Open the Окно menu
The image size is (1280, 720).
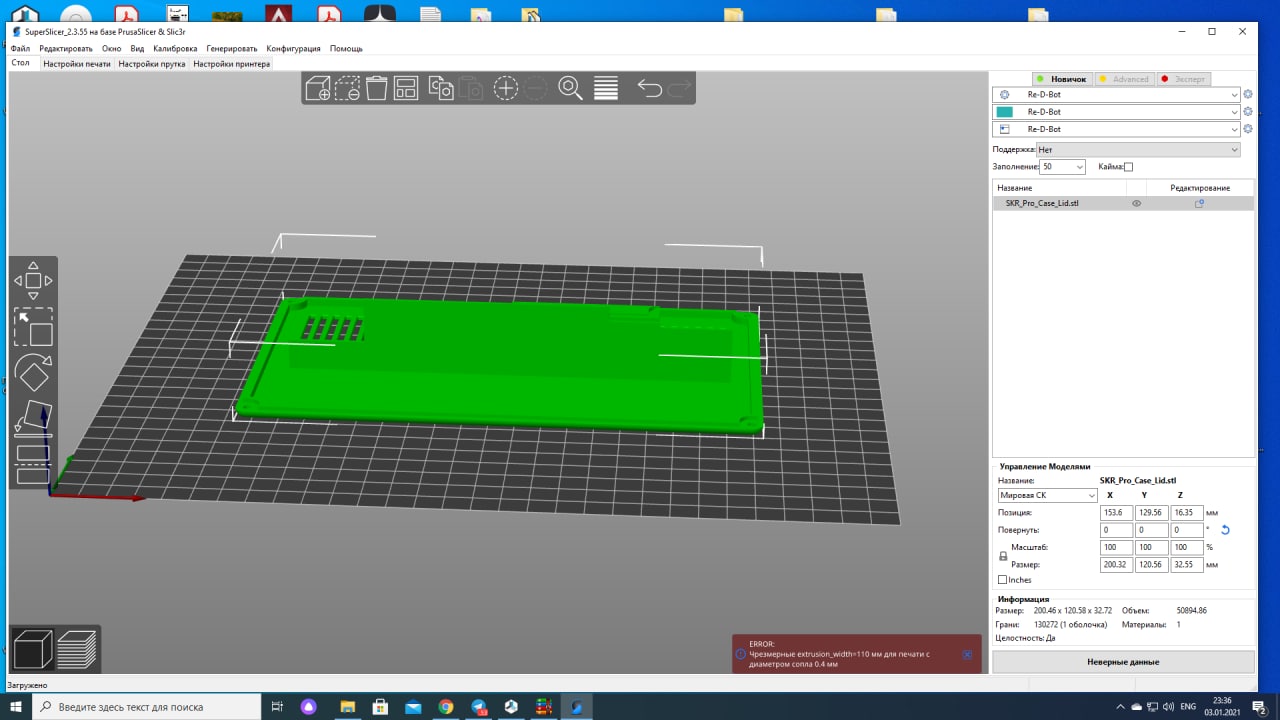point(111,48)
